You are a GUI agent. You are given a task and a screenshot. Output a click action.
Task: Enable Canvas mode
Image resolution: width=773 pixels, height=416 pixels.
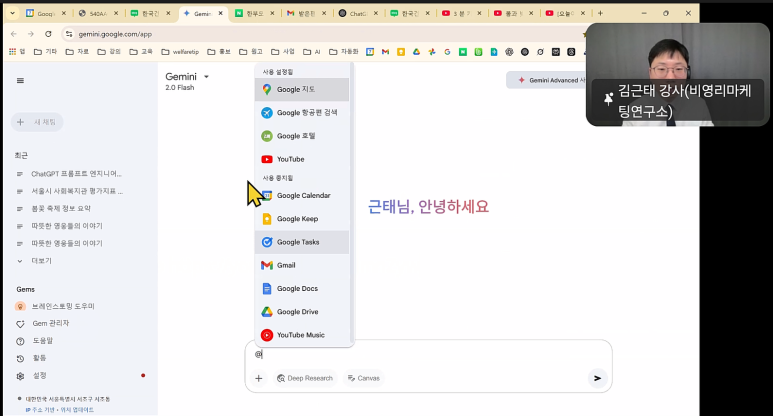pyautogui.click(x=364, y=378)
